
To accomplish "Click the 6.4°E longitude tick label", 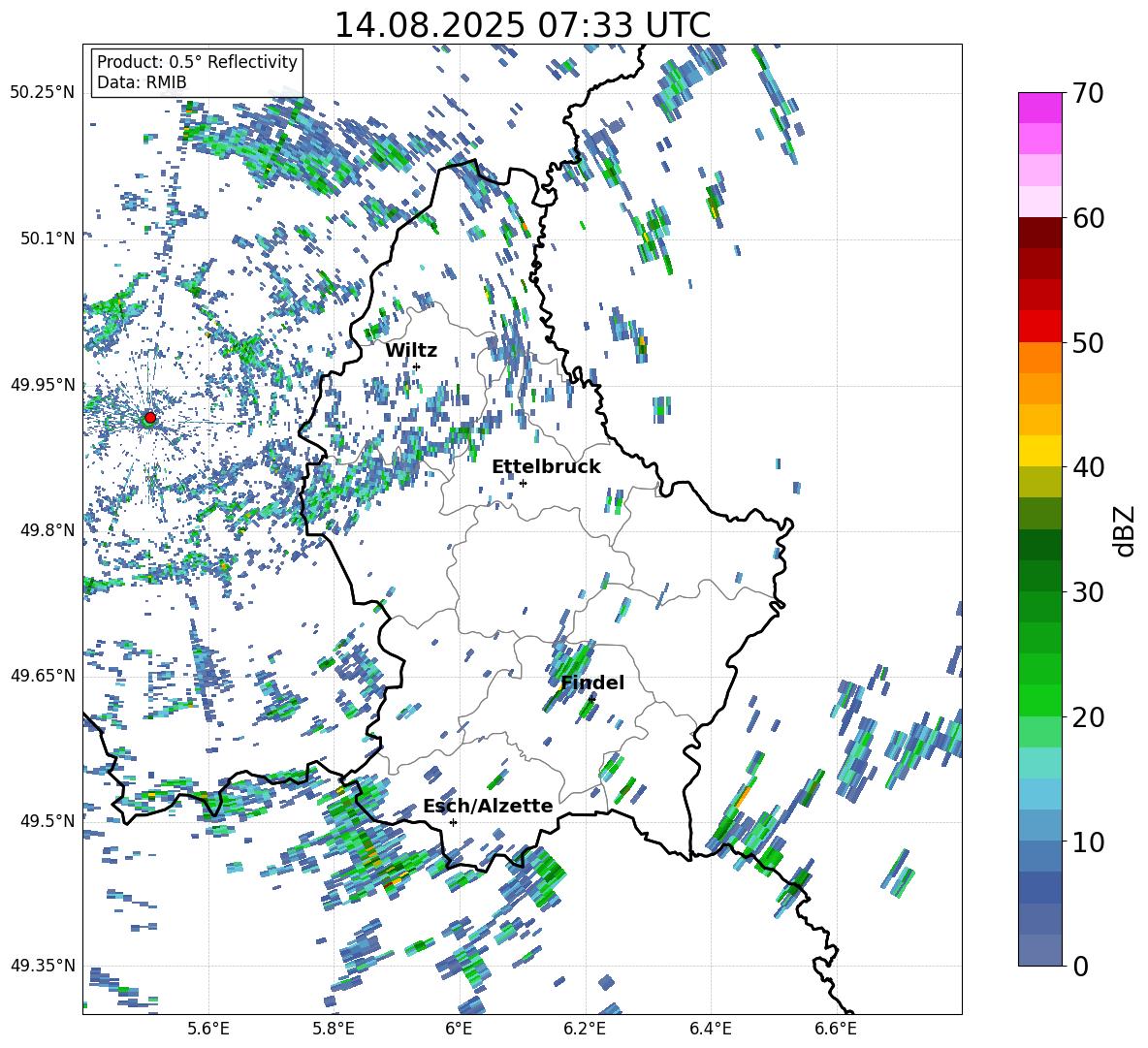I will pyautogui.click(x=710, y=1029).
